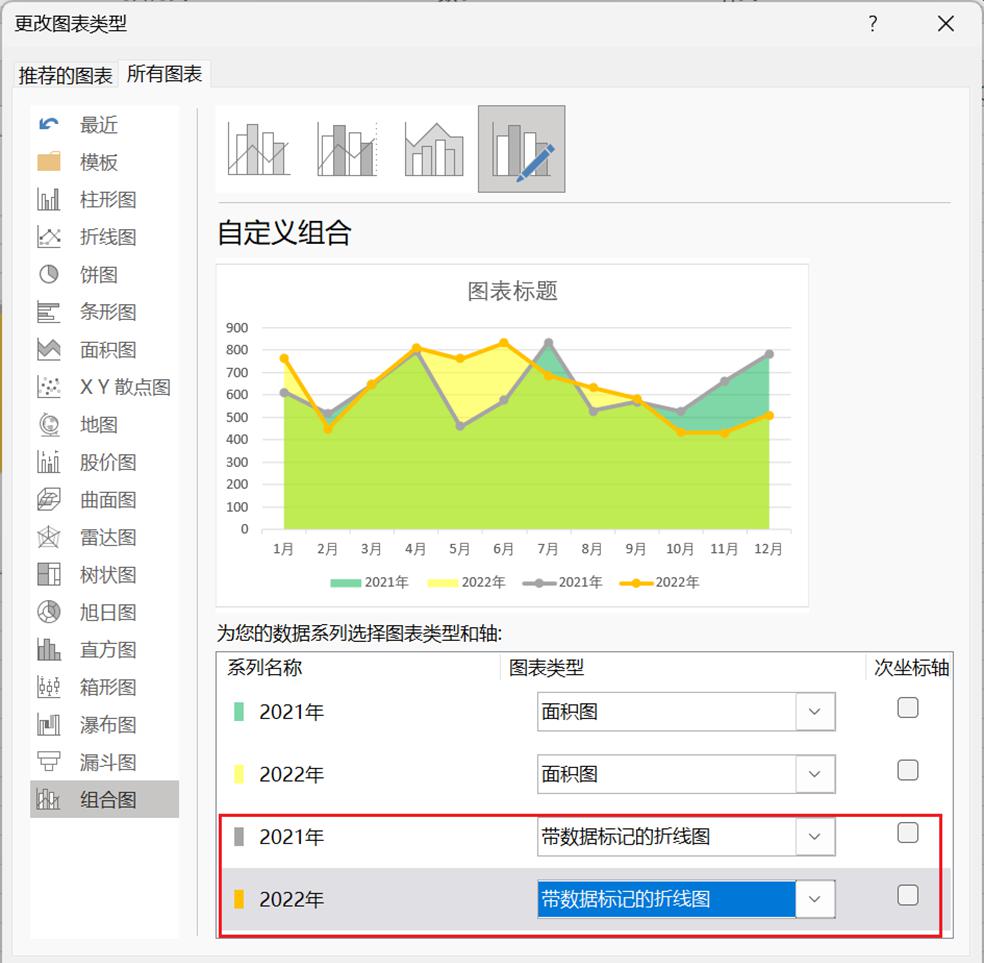
Task: Choose the Histogram (直方图) icon
Action: (49, 649)
